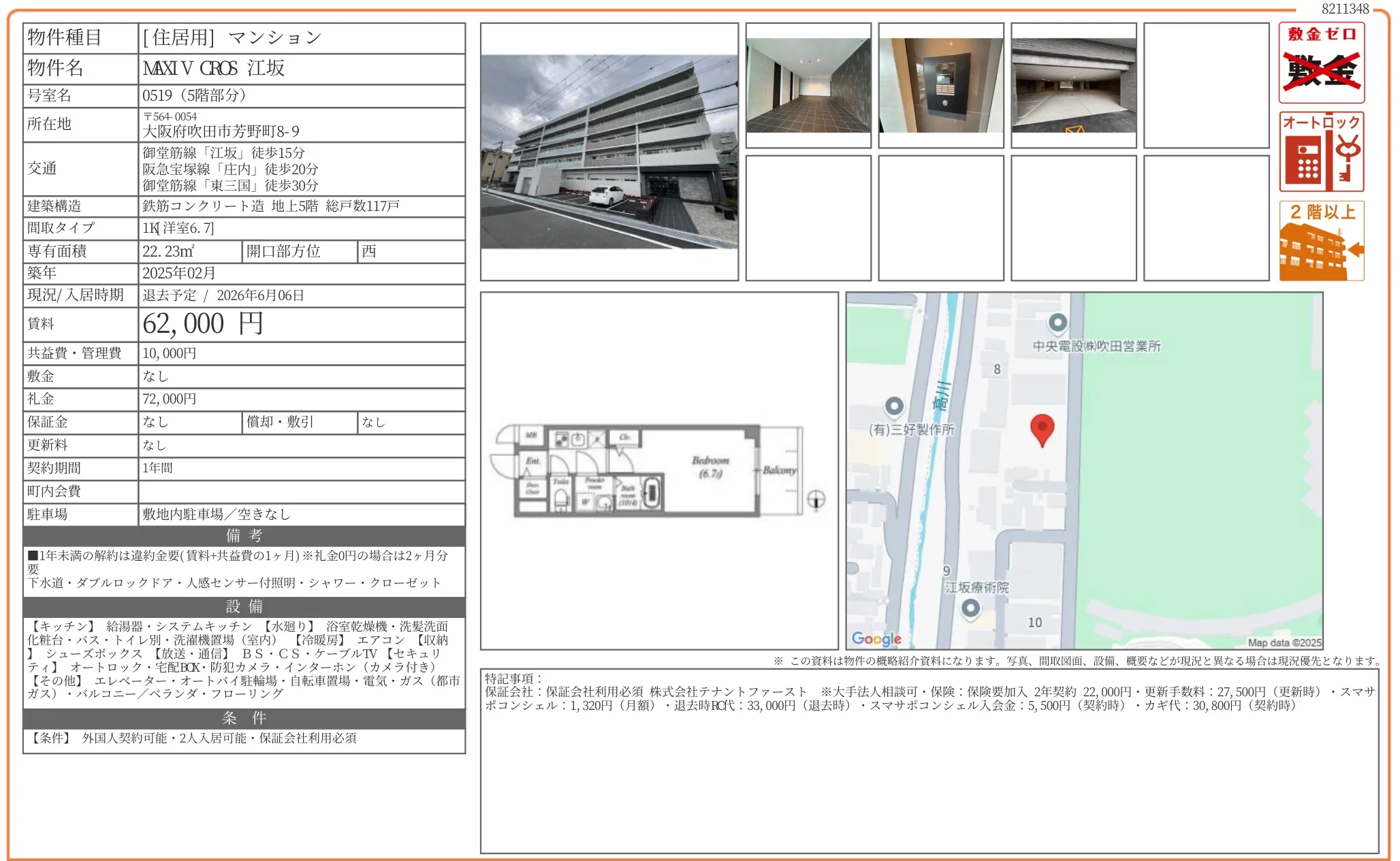Click the 条件 section header bar

pyautogui.click(x=244, y=718)
